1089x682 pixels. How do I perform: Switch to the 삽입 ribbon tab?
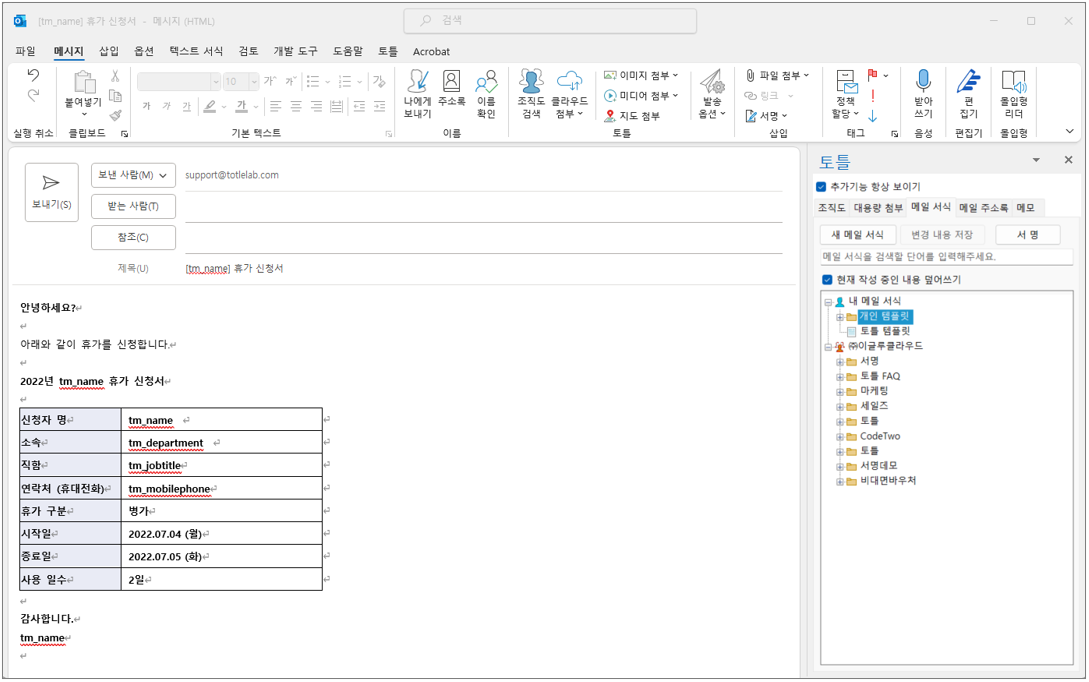pyautogui.click(x=108, y=51)
